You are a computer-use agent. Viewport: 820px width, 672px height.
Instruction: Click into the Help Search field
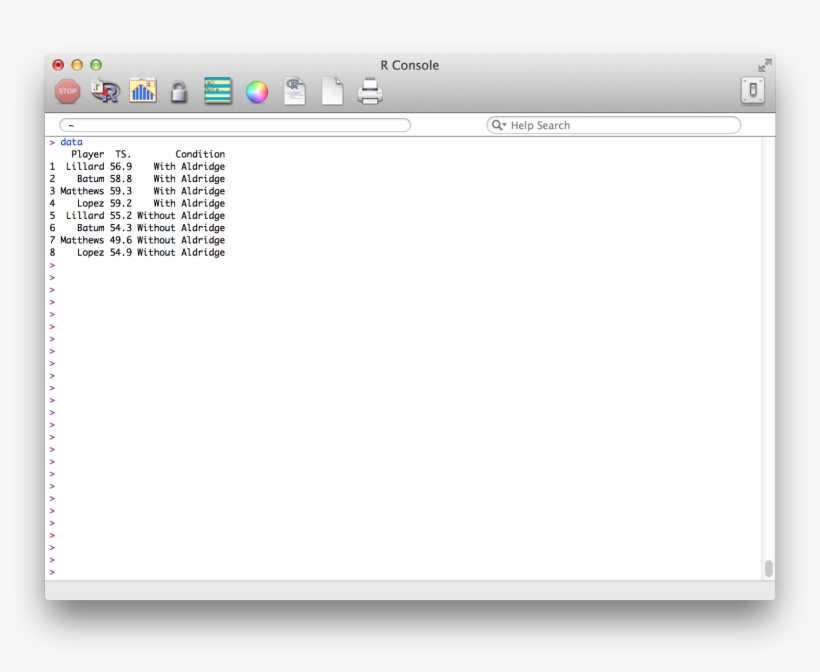[620, 126]
